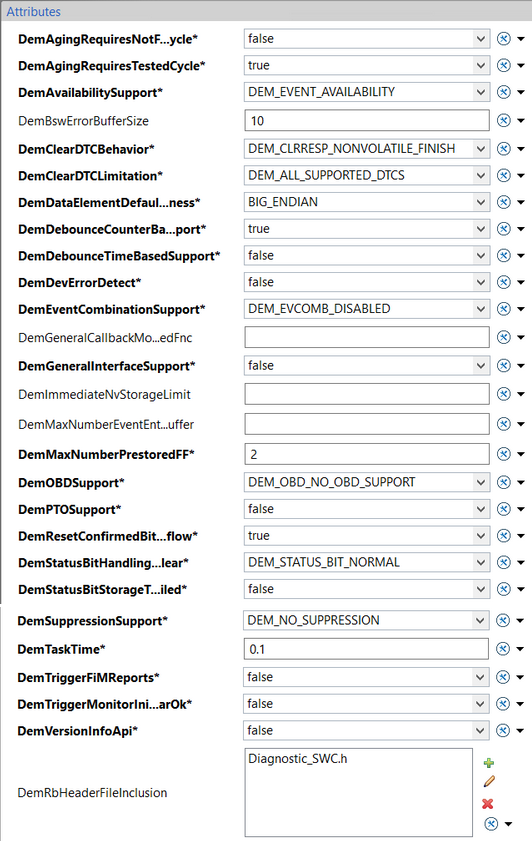Click the round reset icon for DemOBDSupport
The height and width of the screenshot is (841, 532).
click(504, 482)
